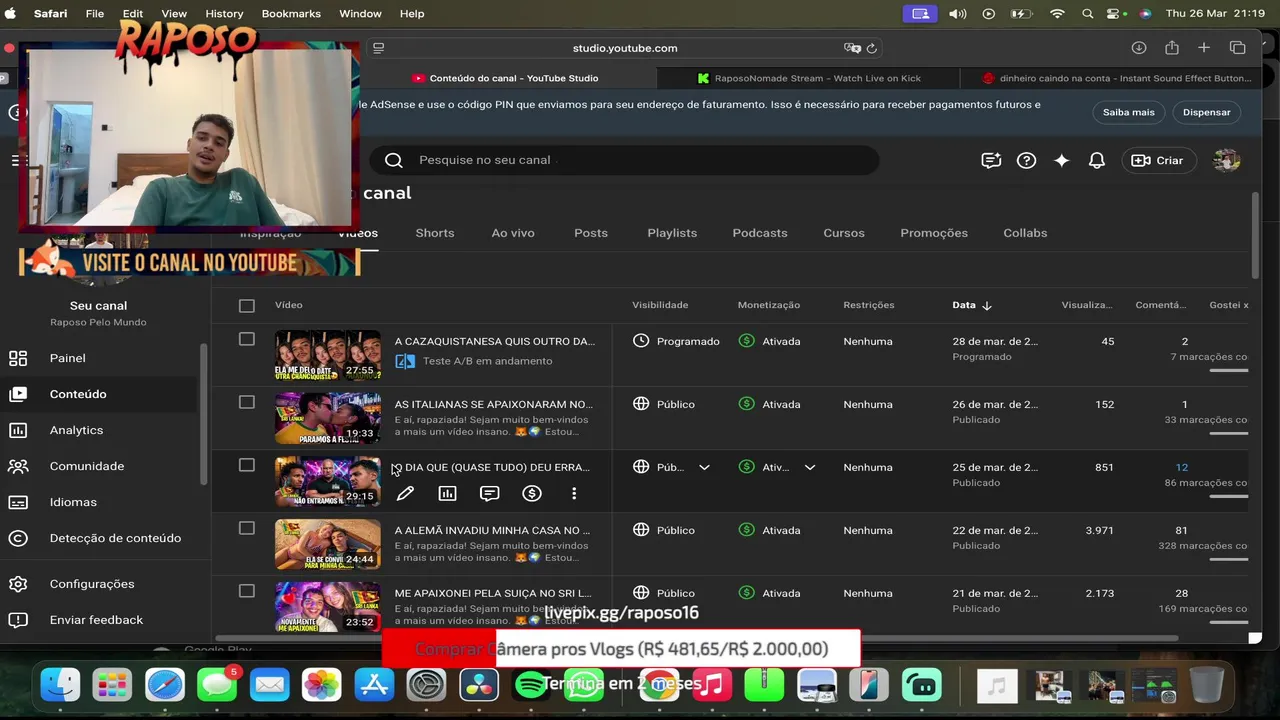Click Safari downloads icon
This screenshot has width=1280, height=720.
(1139, 48)
